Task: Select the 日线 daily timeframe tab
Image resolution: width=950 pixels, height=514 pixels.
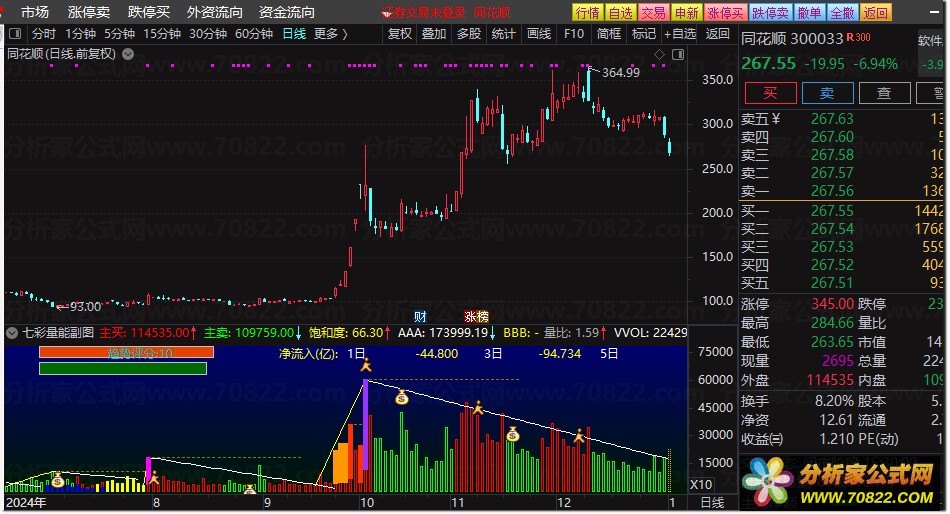Action: pyautogui.click(x=294, y=34)
